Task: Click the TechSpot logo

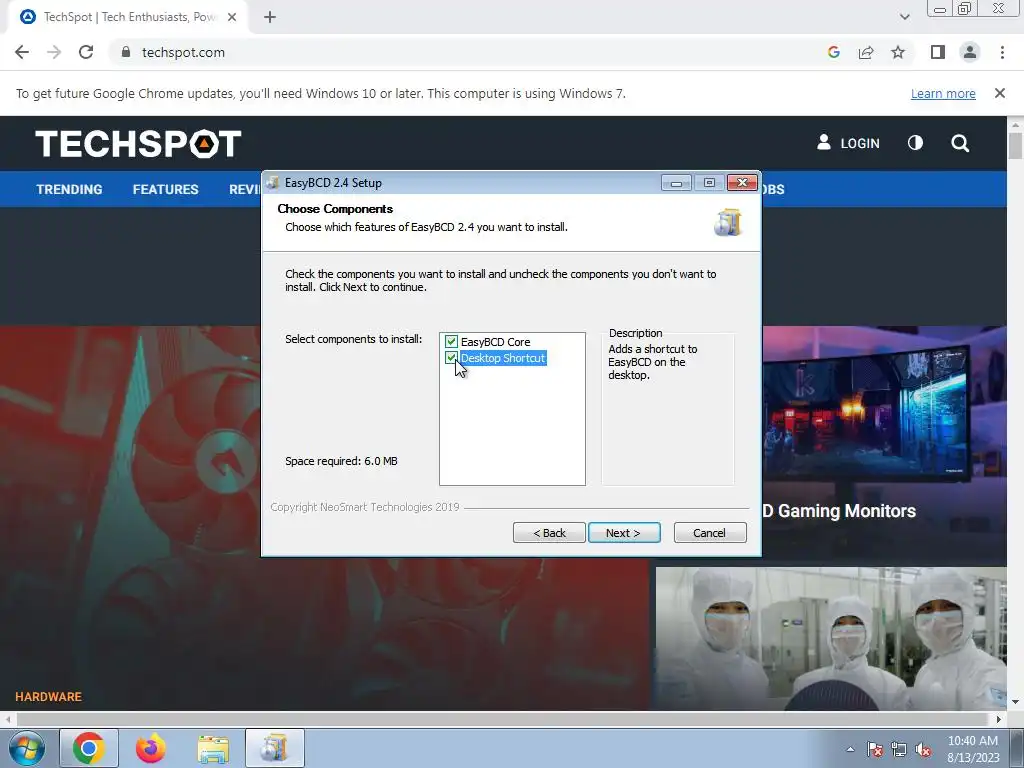Action: coord(138,144)
